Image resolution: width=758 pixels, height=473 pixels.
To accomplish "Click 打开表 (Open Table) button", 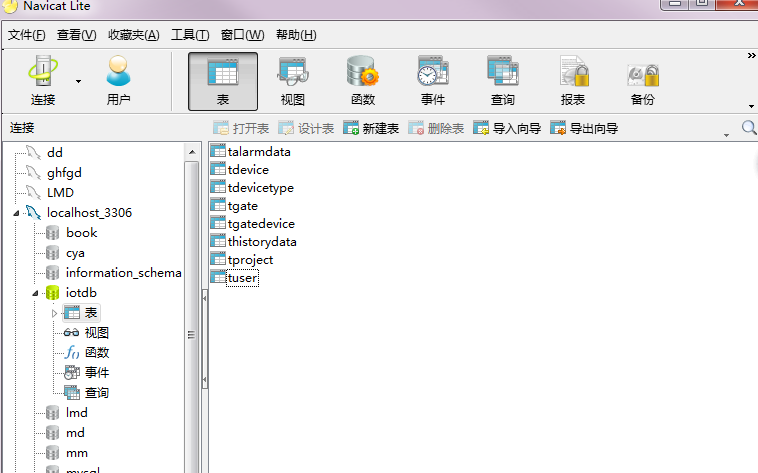I will [x=241, y=128].
